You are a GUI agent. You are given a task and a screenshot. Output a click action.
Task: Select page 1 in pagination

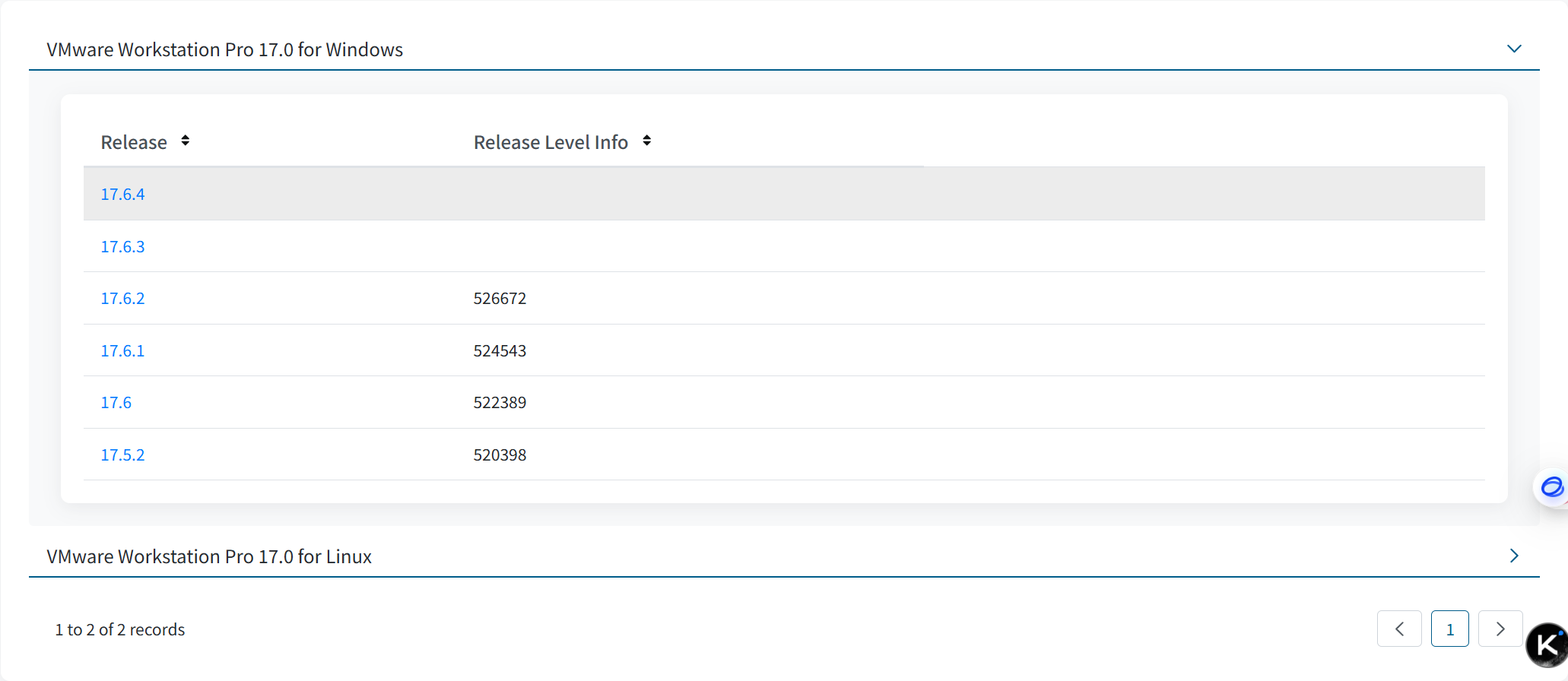click(1449, 629)
